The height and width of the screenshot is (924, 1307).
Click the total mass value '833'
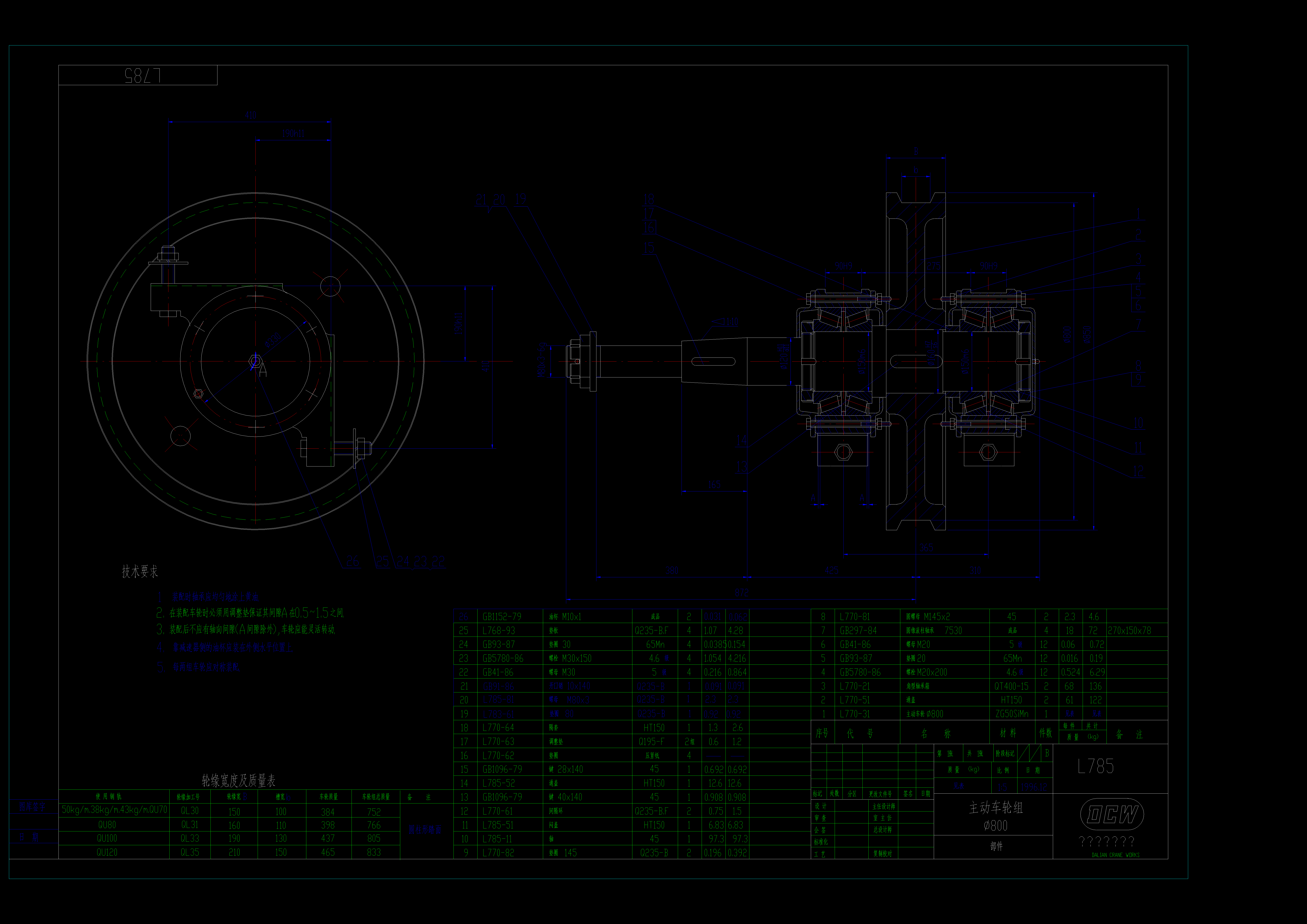(x=374, y=852)
